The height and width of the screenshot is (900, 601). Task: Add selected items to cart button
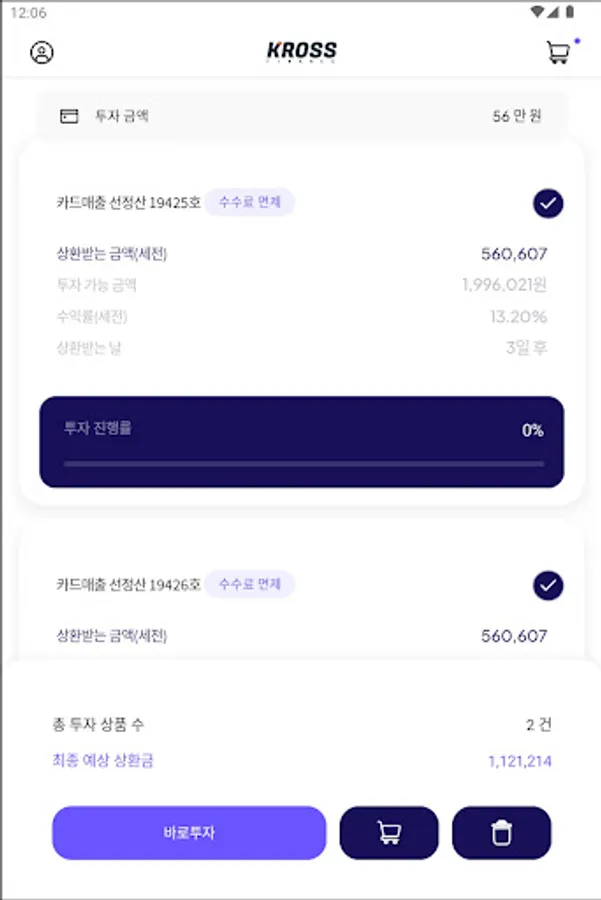click(389, 833)
